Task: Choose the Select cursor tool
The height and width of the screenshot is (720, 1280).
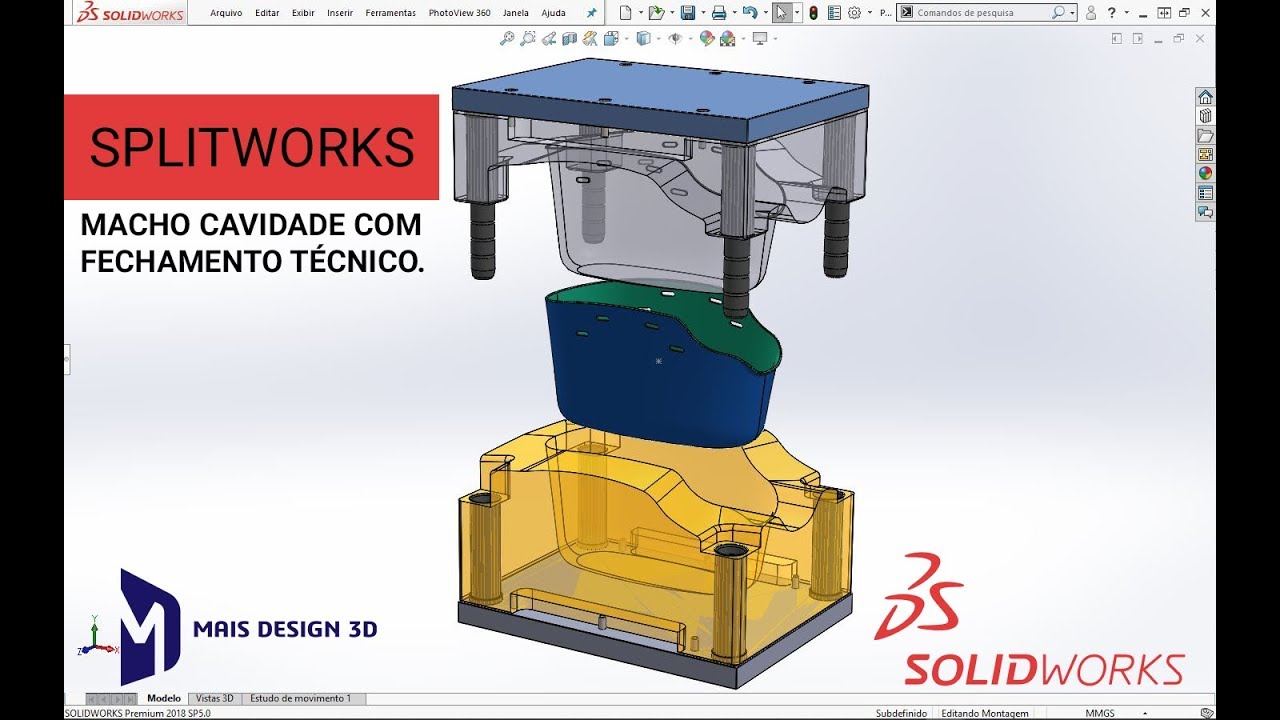Action: click(x=782, y=12)
